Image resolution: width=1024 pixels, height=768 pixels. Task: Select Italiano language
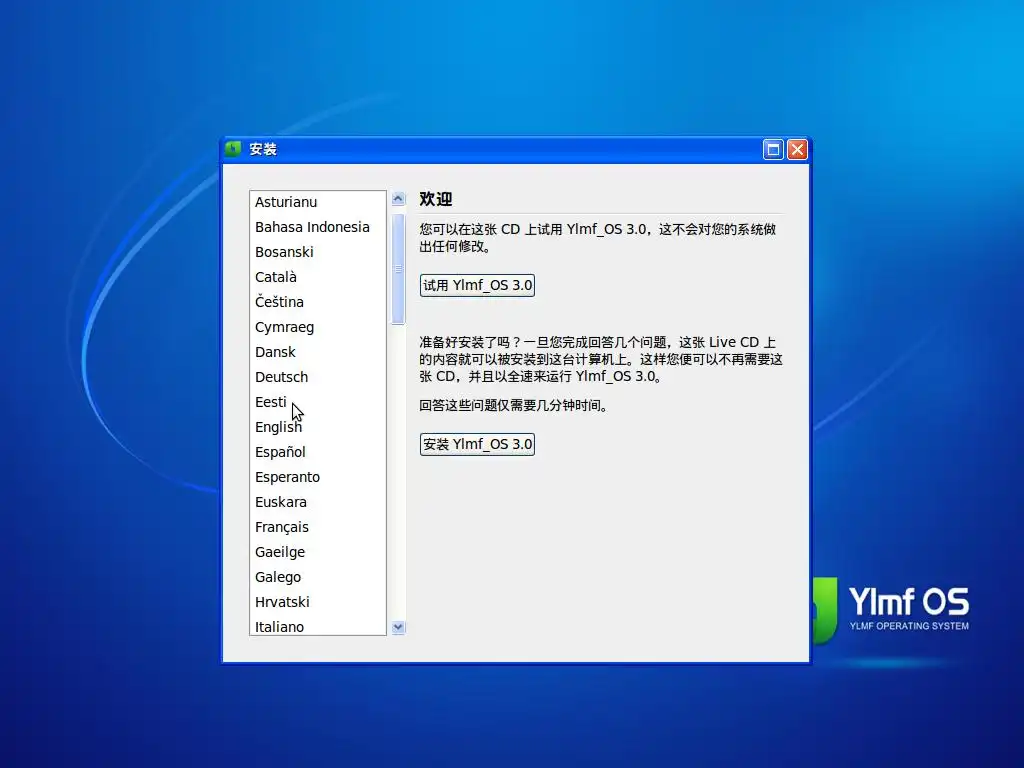(x=317, y=626)
